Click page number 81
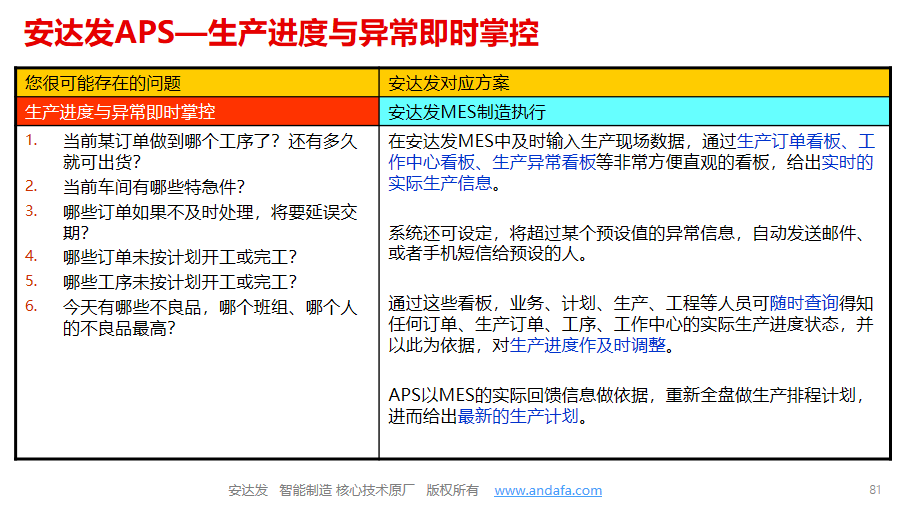The height and width of the screenshot is (509, 907). coord(875,490)
